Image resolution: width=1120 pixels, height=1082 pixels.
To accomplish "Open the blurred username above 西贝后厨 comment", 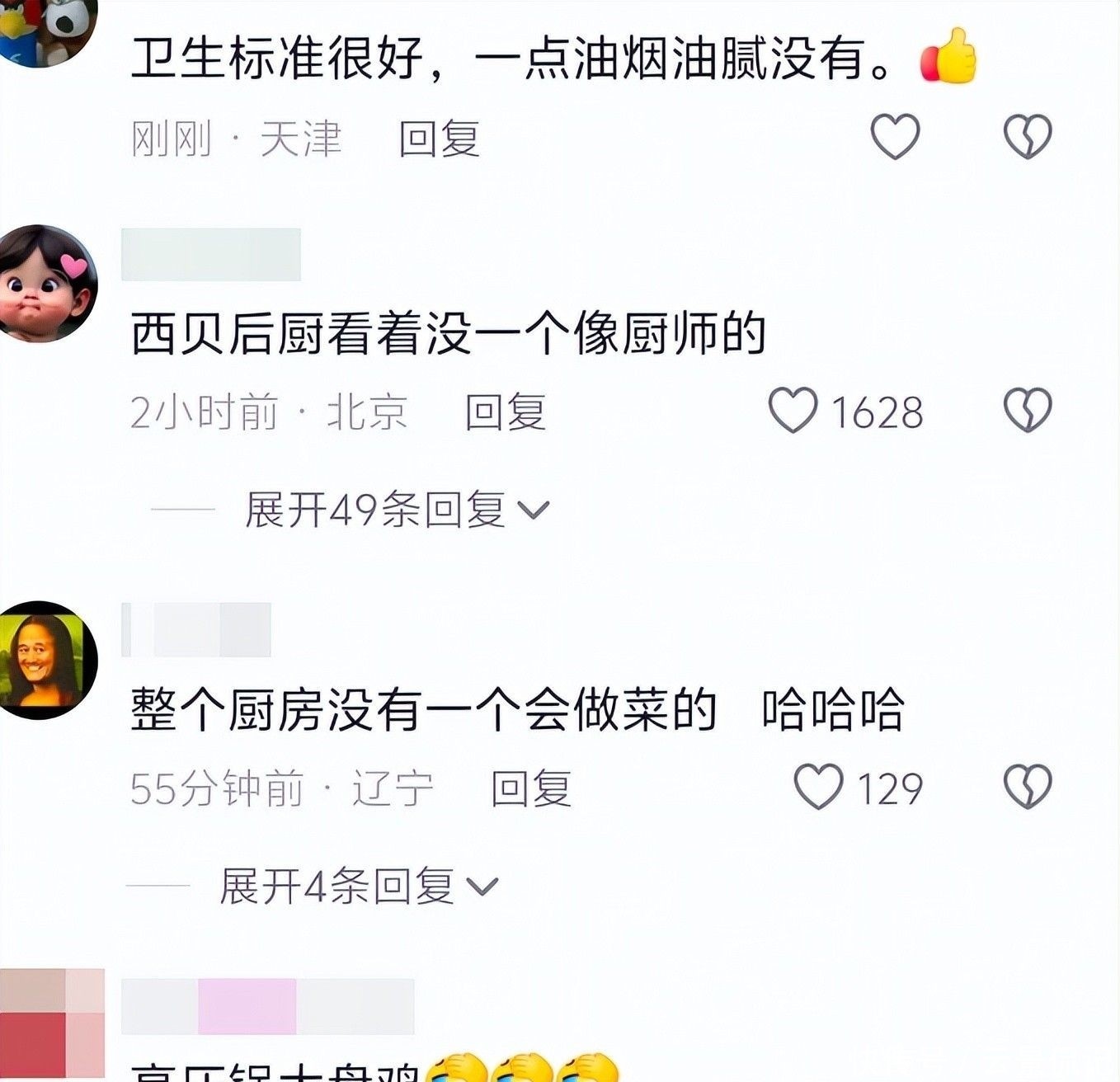I will click(x=211, y=255).
